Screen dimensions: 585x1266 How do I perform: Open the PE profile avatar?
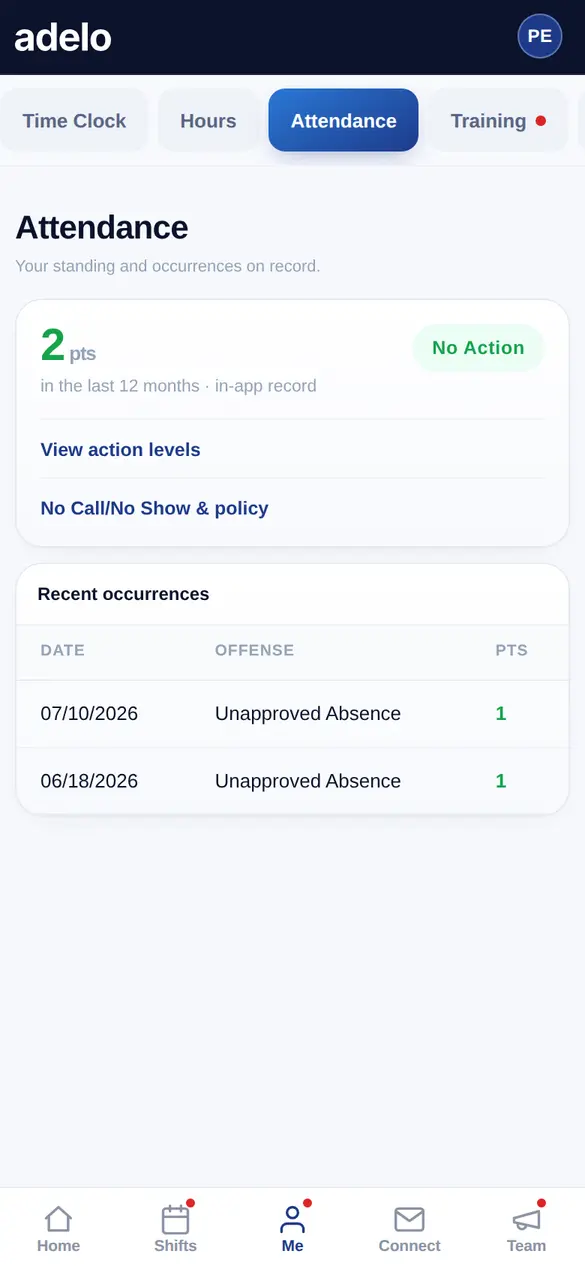(x=540, y=36)
